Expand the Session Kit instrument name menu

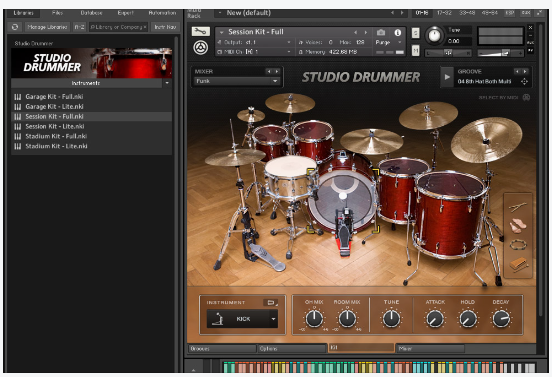tap(221, 32)
